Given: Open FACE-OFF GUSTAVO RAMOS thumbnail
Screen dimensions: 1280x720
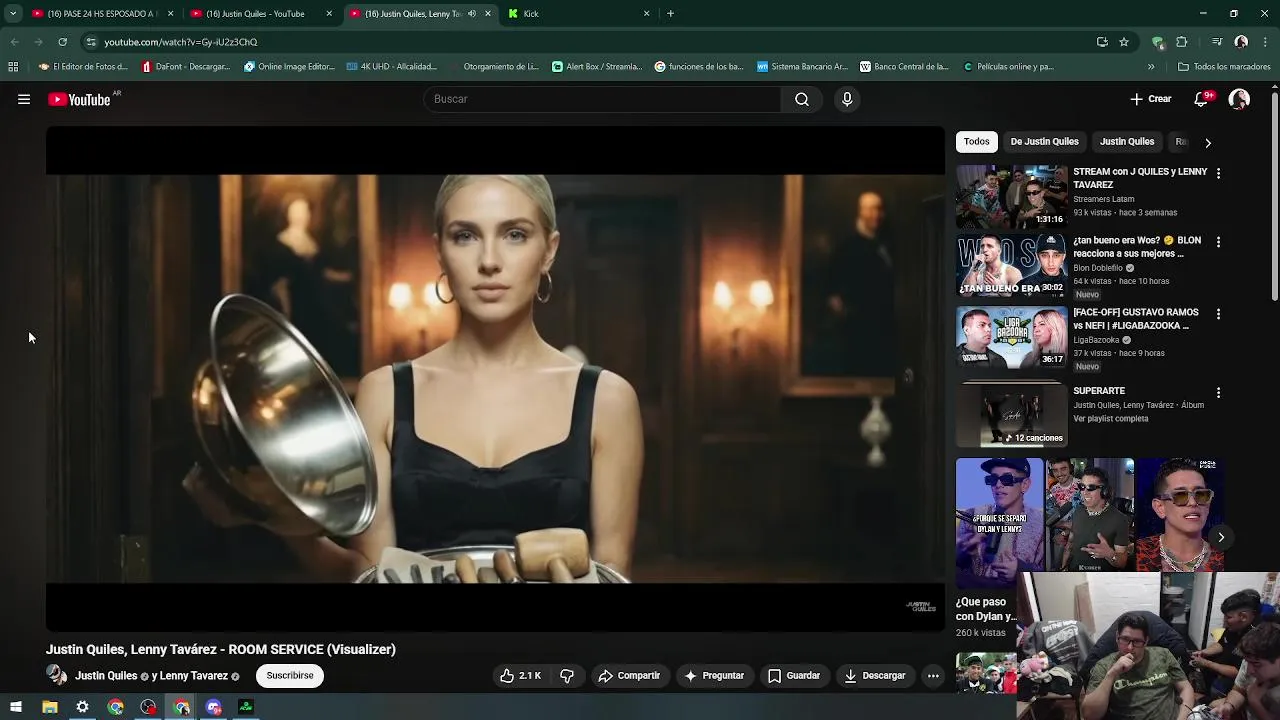Looking at the screenshot, I should [1011, 337].
